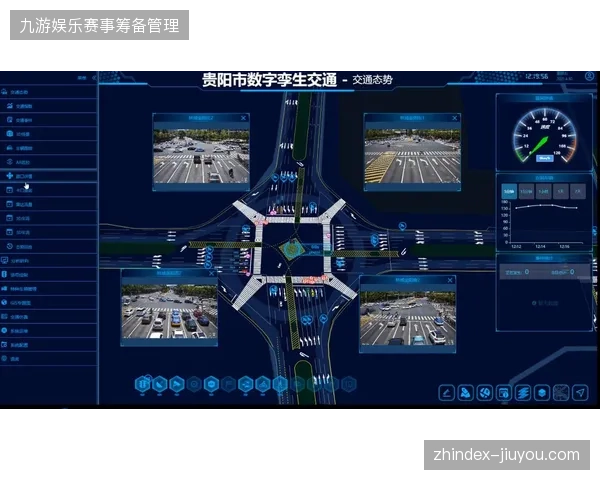The image size is (600, 480).
Task: Open the upper-right camera video feed
Action: 412,156
